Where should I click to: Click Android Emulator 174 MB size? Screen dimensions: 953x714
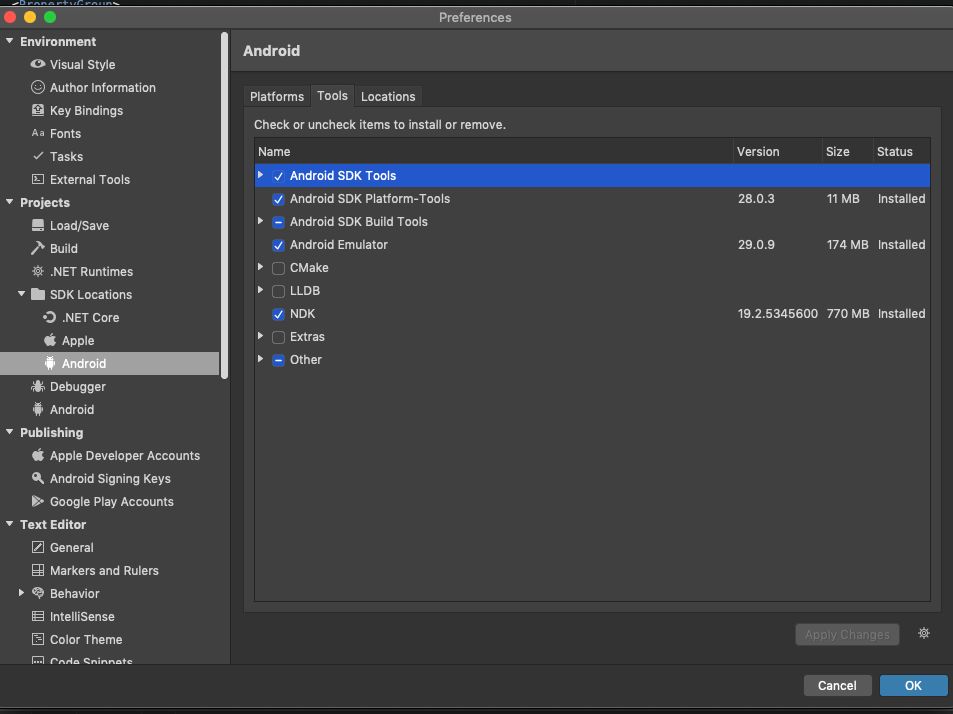847,244
